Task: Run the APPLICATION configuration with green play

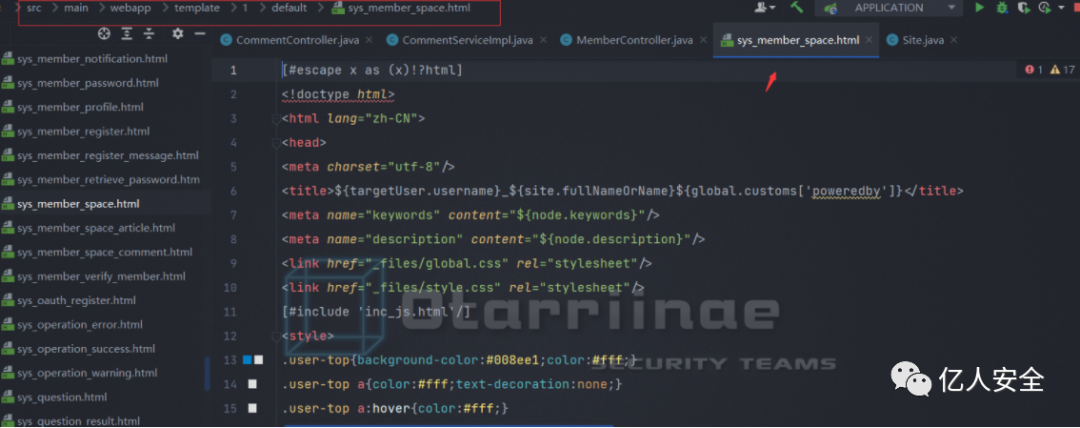Action: (x=979, y=8)
